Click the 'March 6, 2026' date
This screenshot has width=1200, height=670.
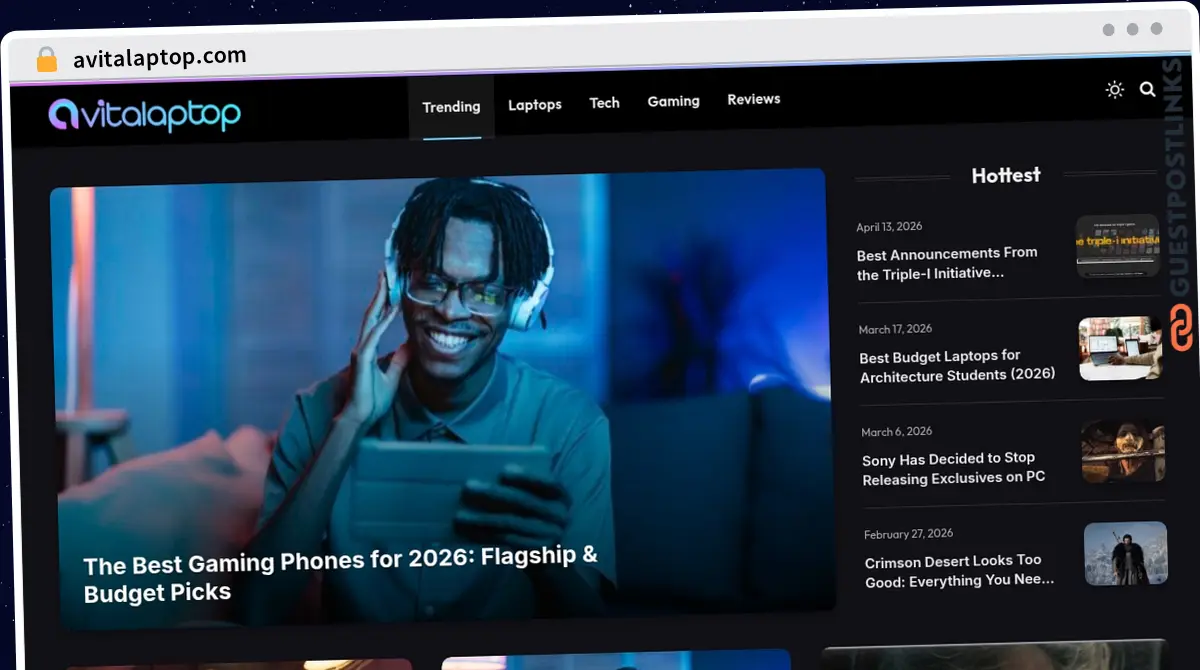(x=897, y=432)
